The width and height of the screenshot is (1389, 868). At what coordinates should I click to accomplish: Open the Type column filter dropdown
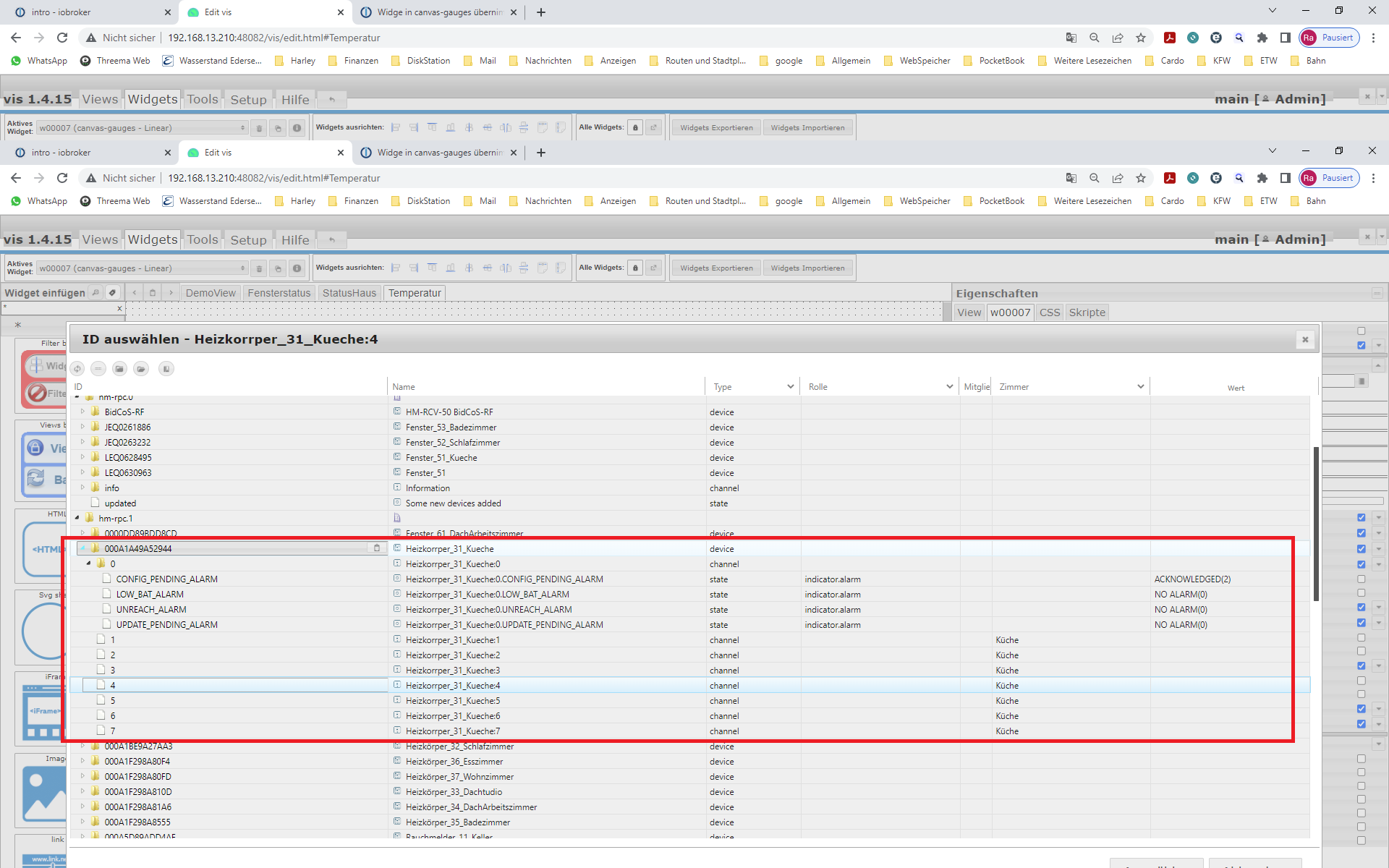point(790,387)
